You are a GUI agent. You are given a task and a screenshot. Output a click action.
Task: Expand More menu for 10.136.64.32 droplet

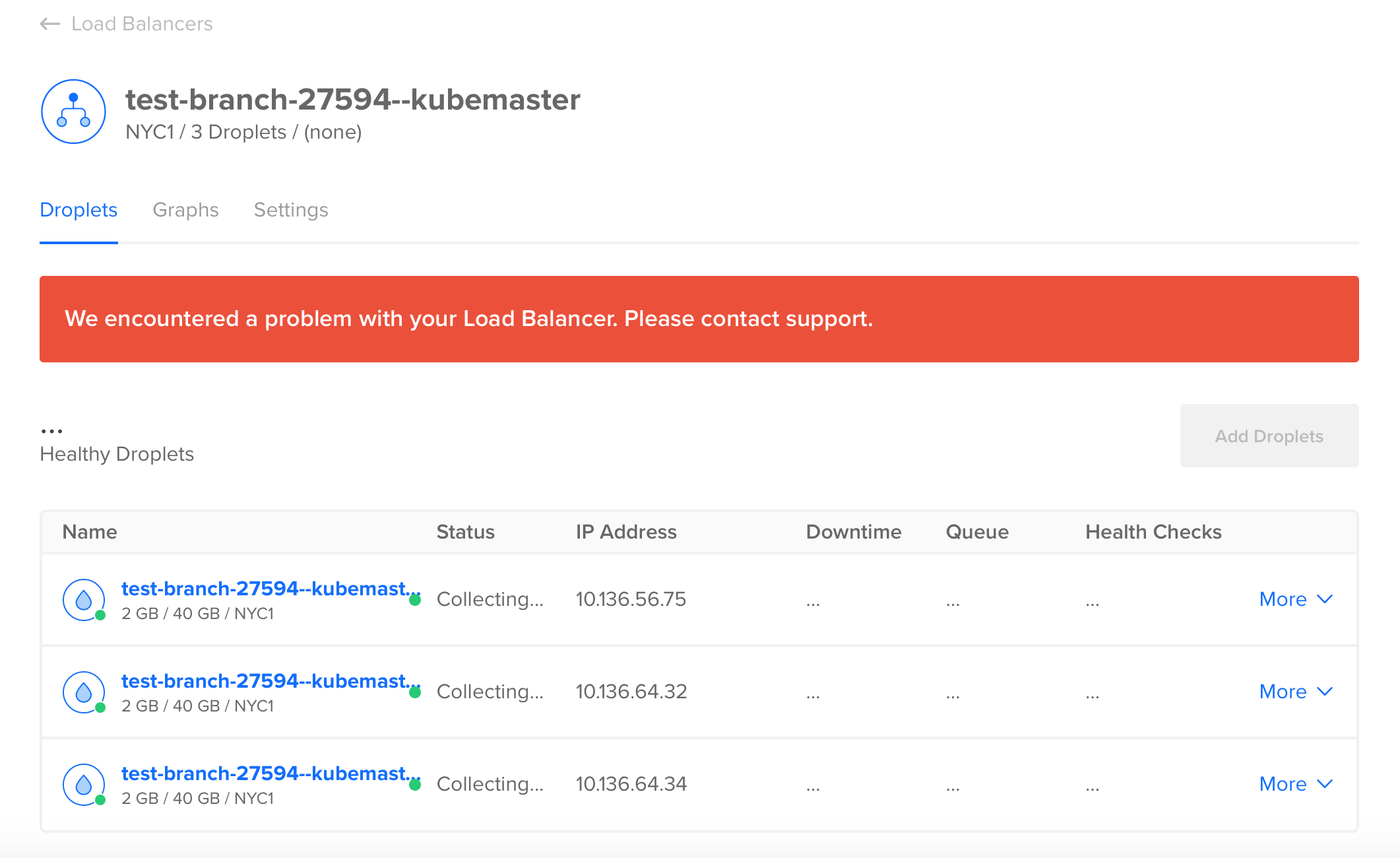coord(1296,692)
